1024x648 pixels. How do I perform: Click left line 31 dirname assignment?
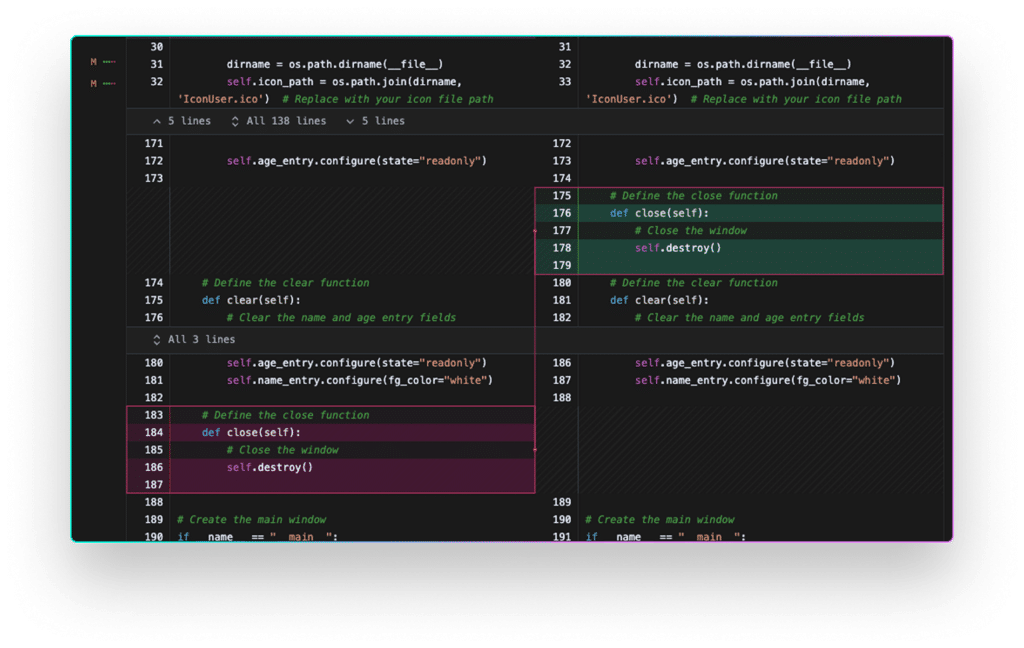[334, 64]
